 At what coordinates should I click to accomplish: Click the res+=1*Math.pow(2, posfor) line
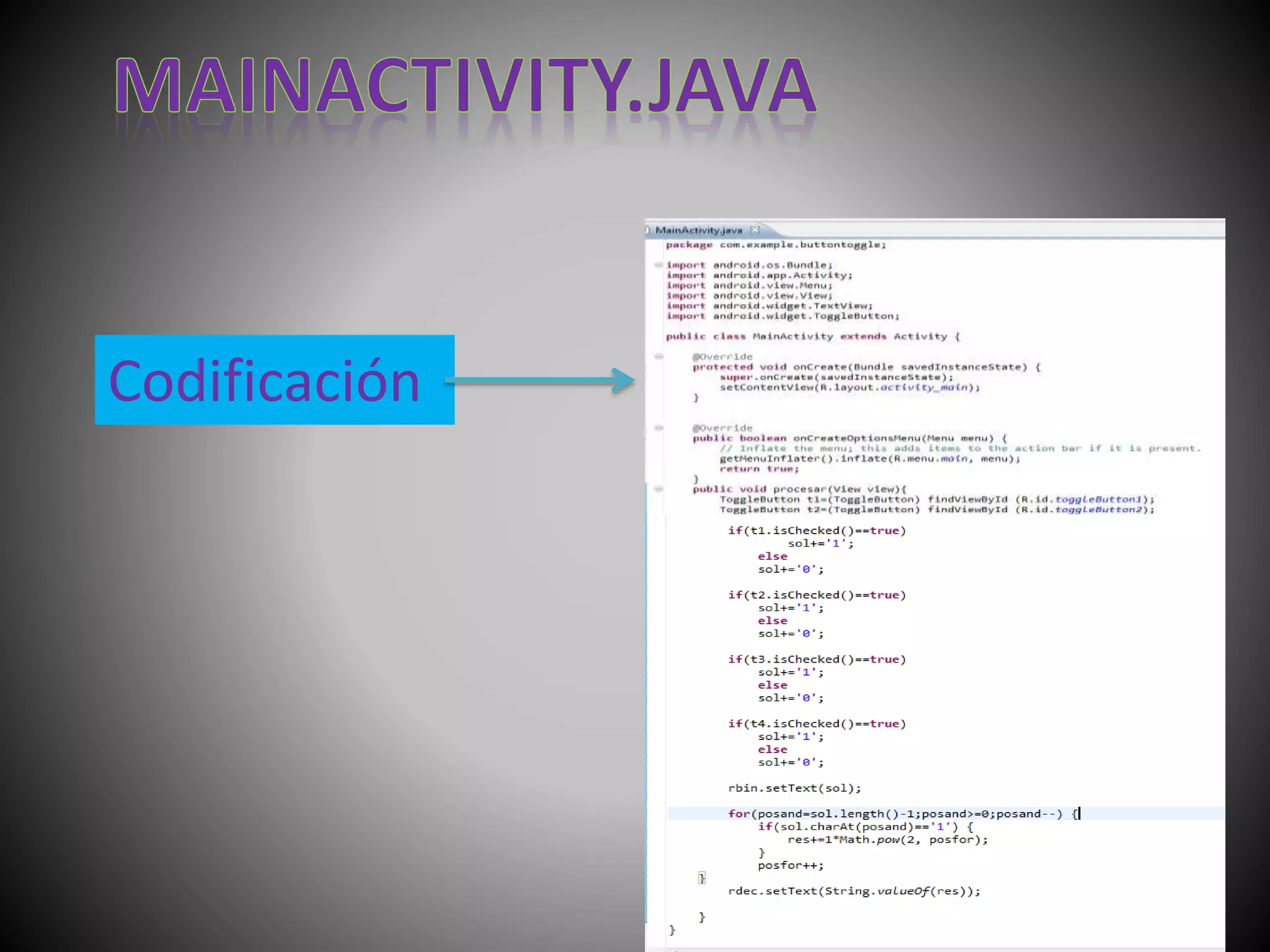pyautogui.click(x=888, y=840)
